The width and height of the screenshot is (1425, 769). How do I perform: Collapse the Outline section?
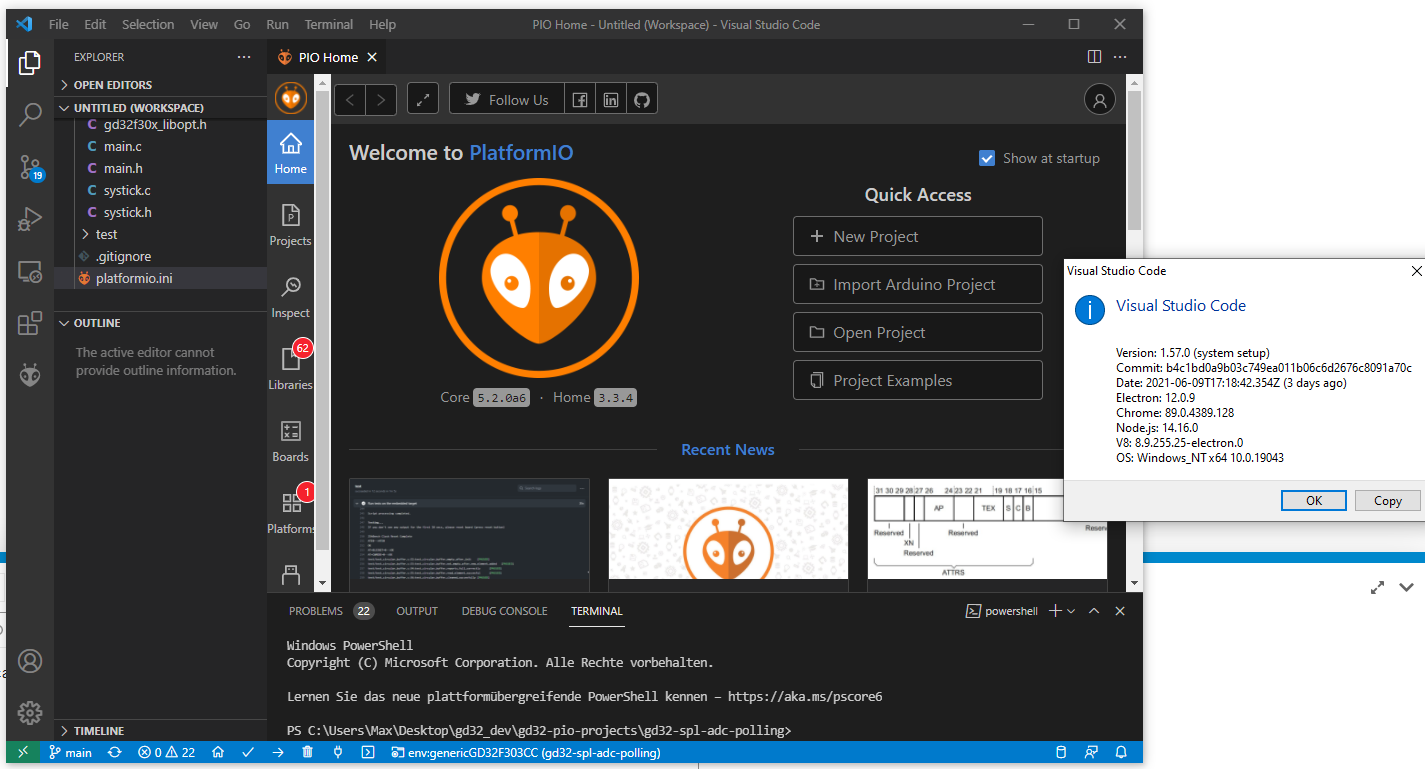[160, 323]
